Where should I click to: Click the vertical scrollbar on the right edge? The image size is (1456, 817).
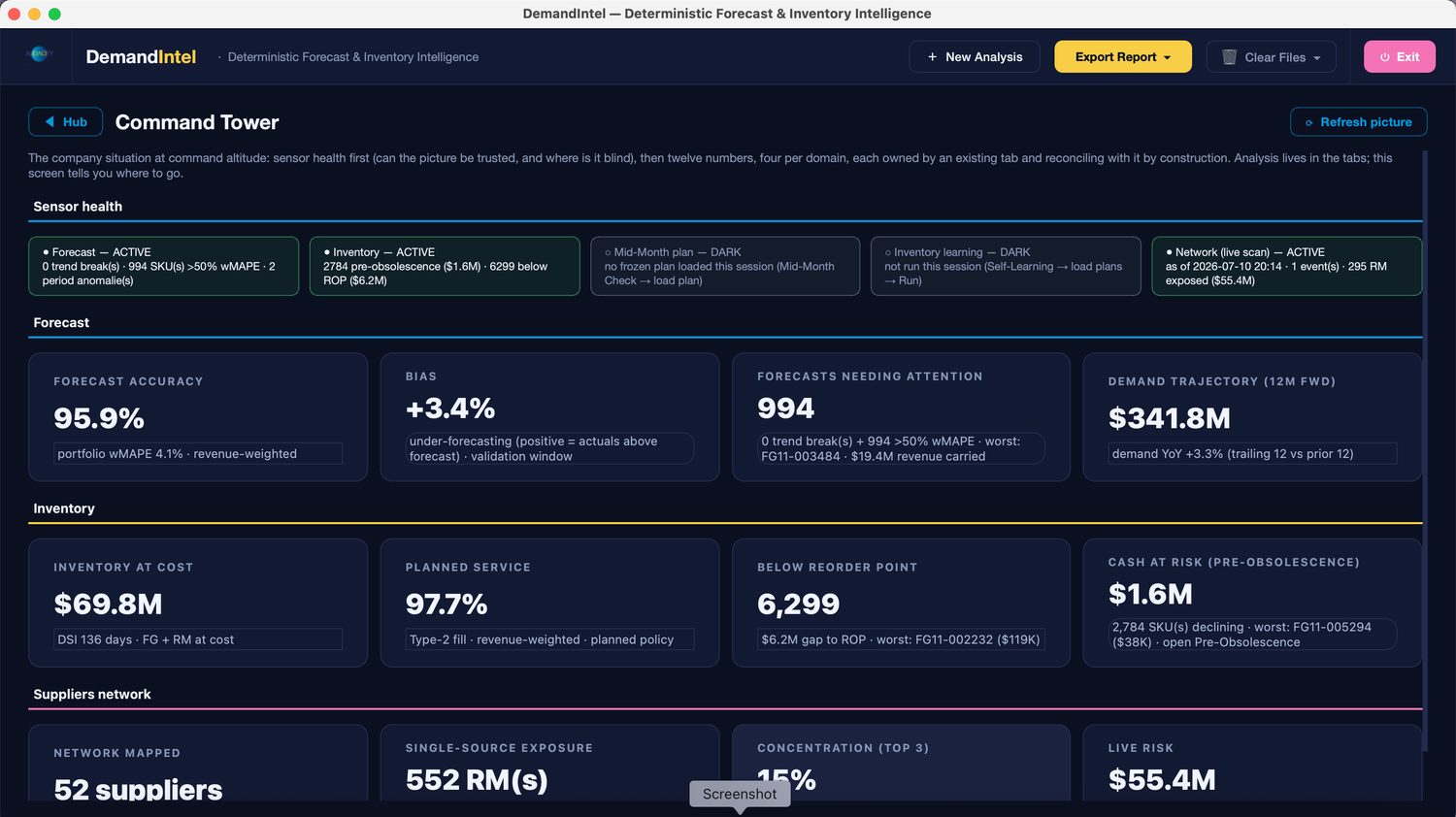[x=1425, y=451]
